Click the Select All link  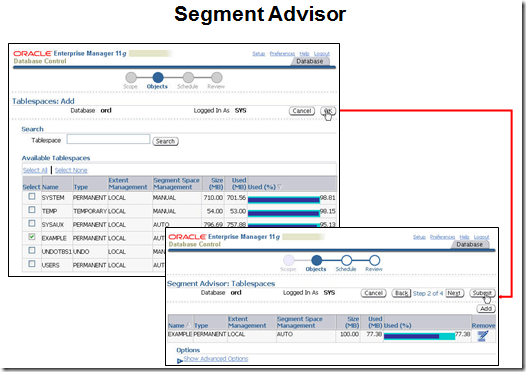(x=35, y=170)
